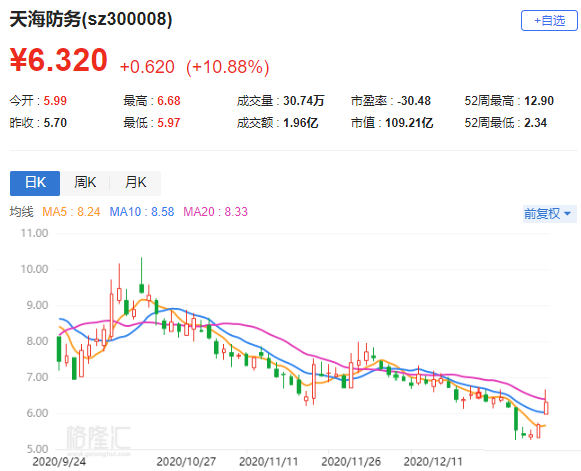Click 市盈率 P/E value -30.48

[414, 101]
